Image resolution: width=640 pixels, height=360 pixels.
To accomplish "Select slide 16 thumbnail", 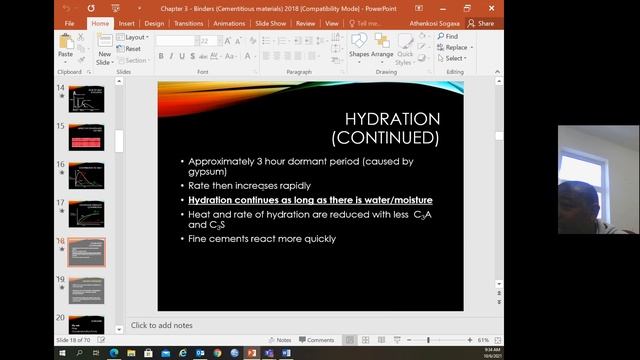I will [x=86, y=176].
